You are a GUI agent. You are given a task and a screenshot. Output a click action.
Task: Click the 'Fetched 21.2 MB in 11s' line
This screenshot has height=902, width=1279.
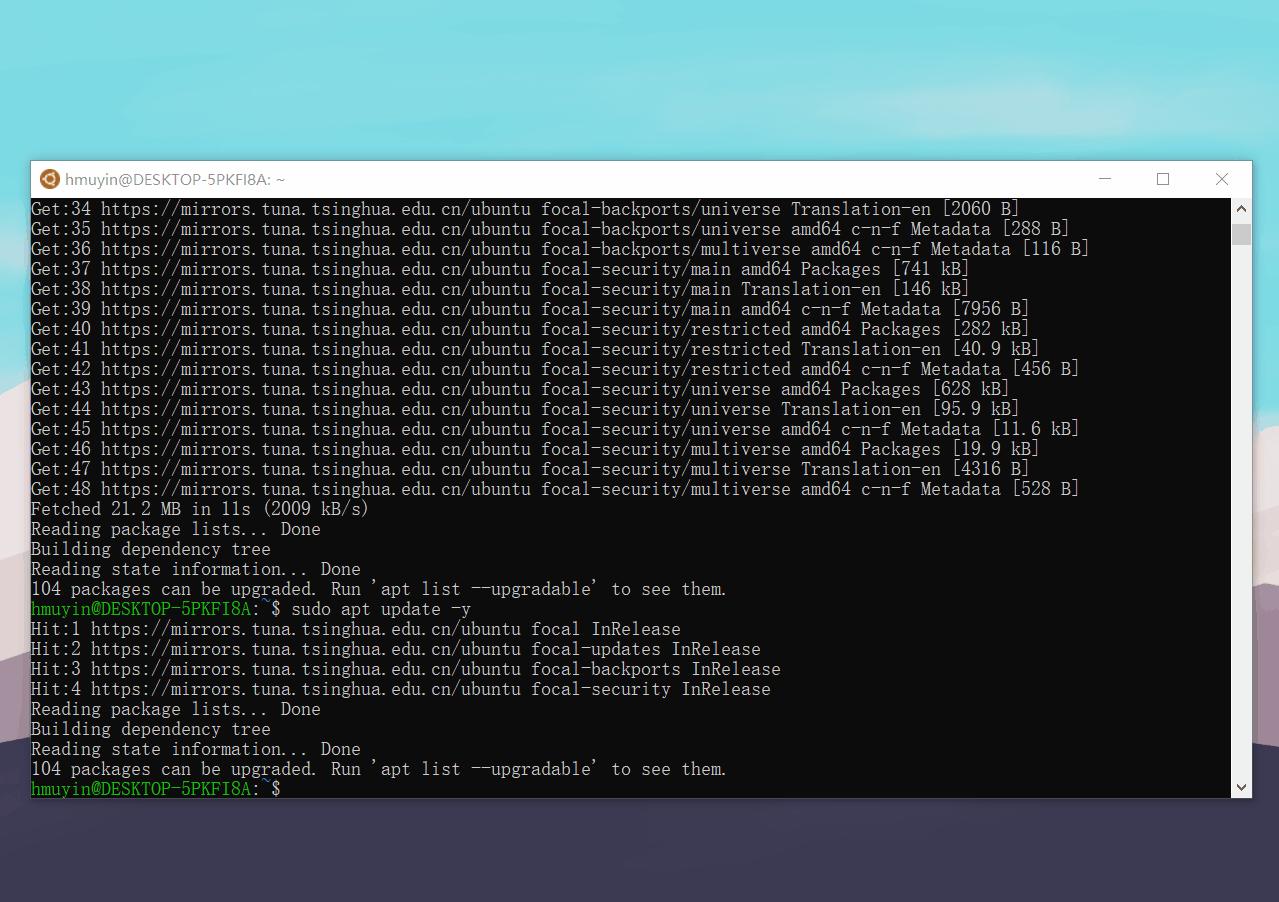click(200, 509)
